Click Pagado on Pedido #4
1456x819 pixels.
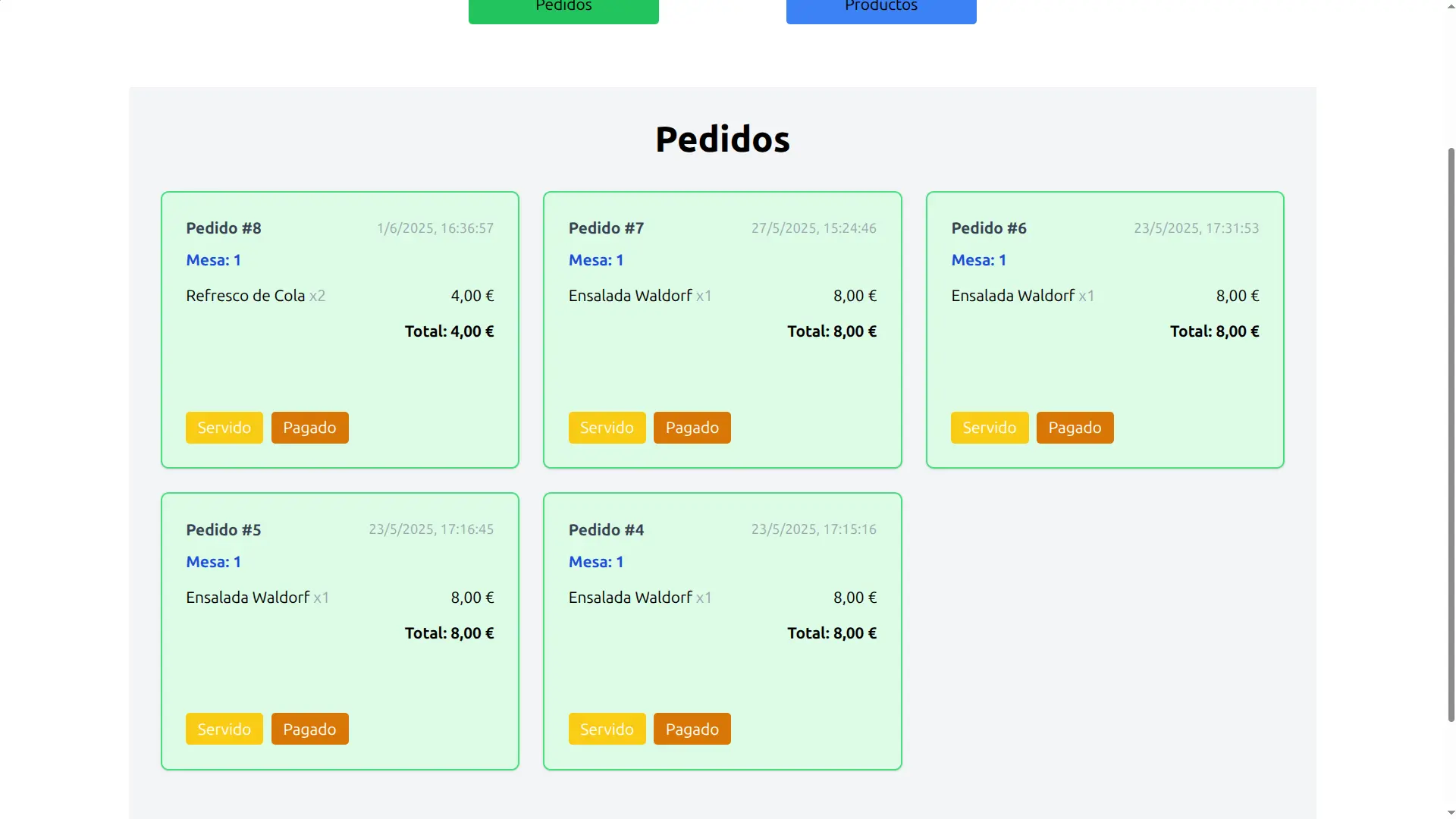tap(692, 729)
